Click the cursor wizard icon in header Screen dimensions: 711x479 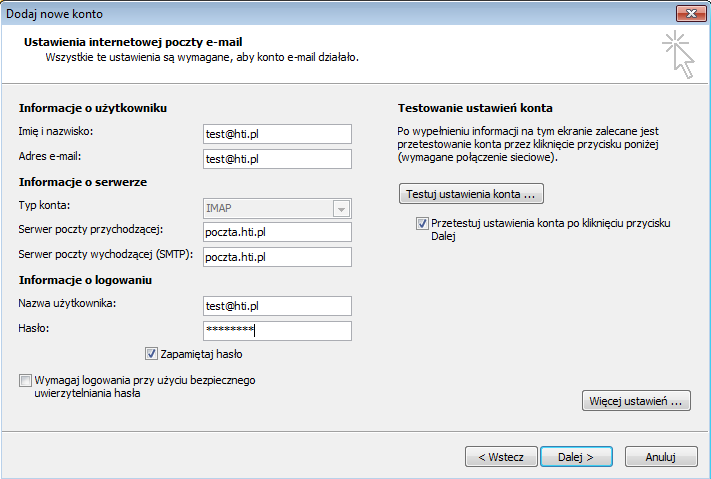(x=678, y=54)
